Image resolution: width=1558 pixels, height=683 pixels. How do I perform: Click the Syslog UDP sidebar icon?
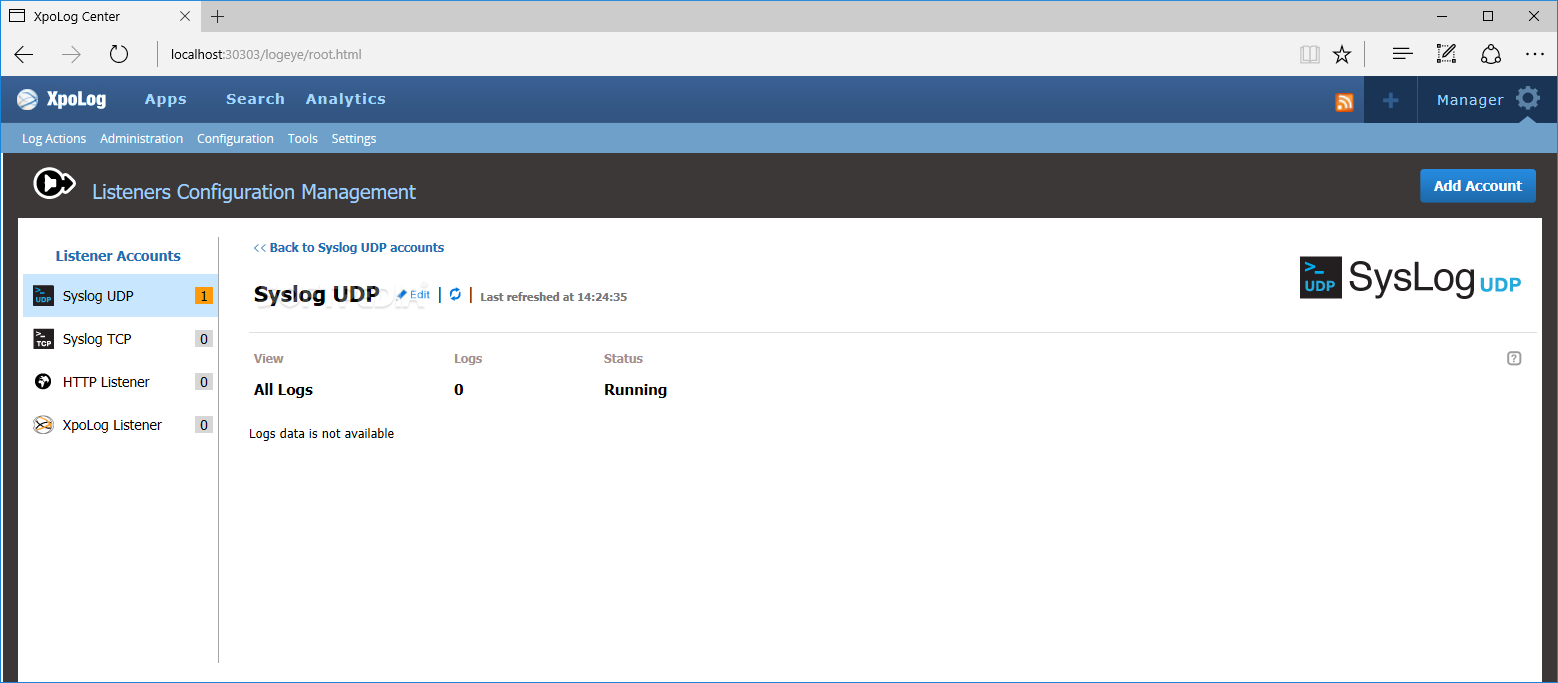coord(43,296)
